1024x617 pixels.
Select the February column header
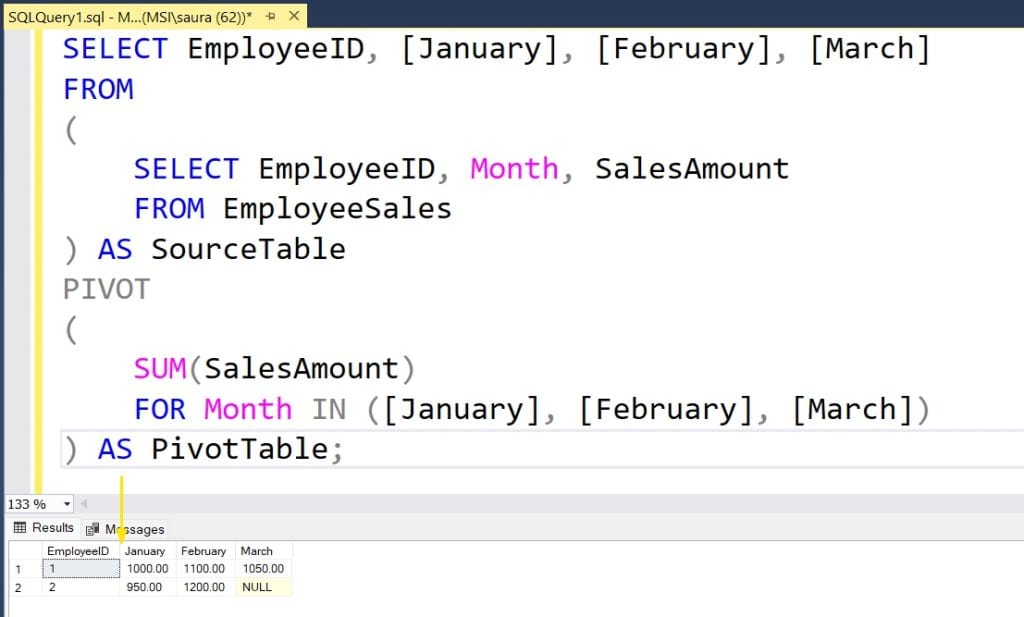[203, 551]
